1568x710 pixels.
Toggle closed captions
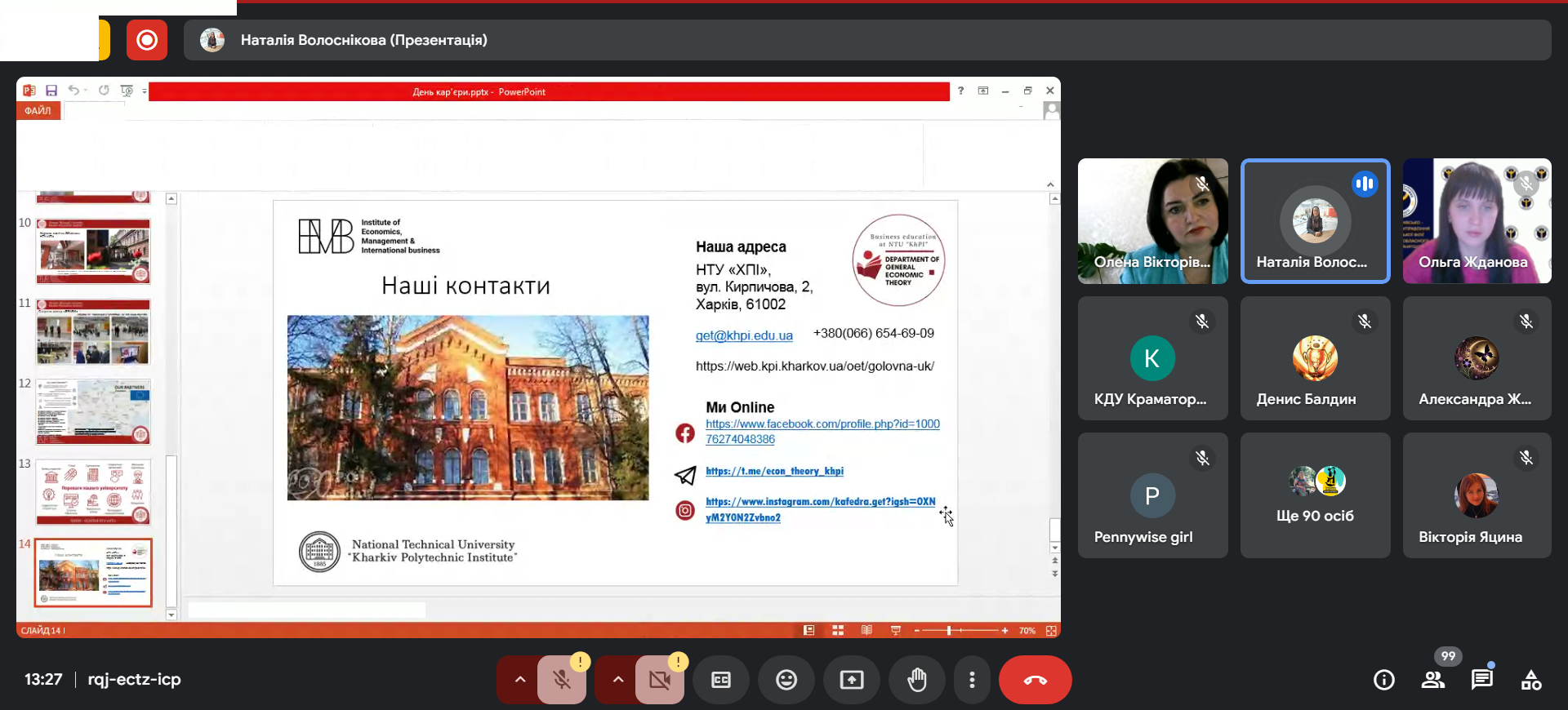point(720,680)
